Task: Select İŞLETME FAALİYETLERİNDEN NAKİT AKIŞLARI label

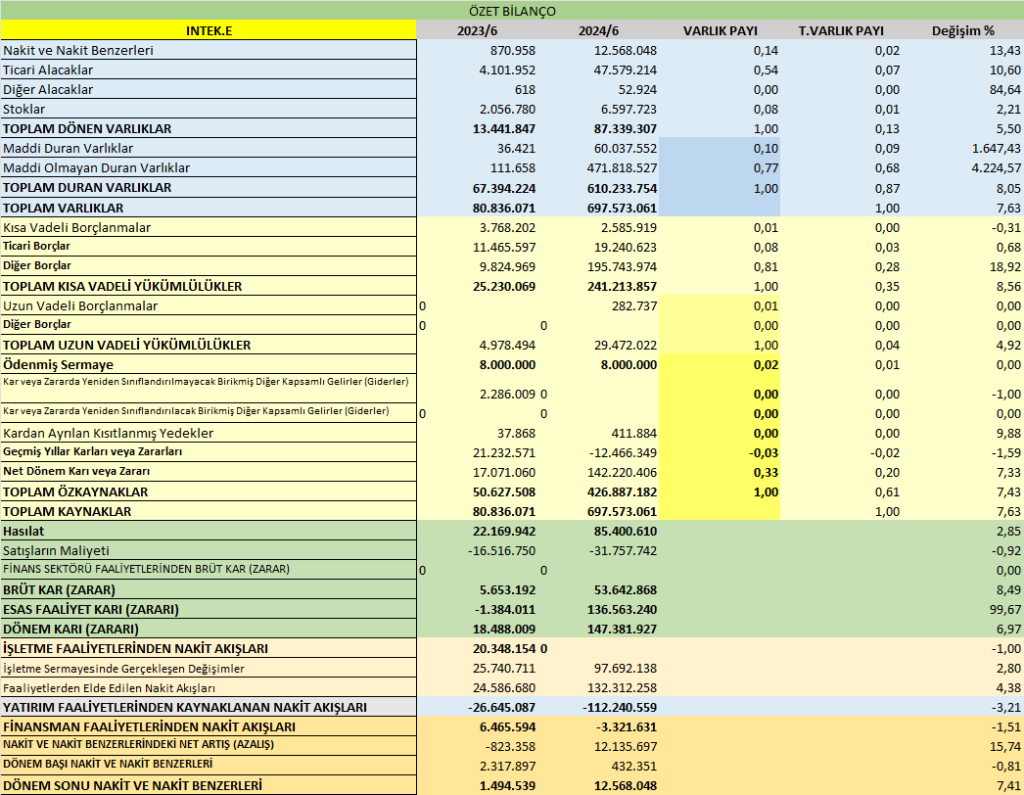Action: (x=136, y=649)
